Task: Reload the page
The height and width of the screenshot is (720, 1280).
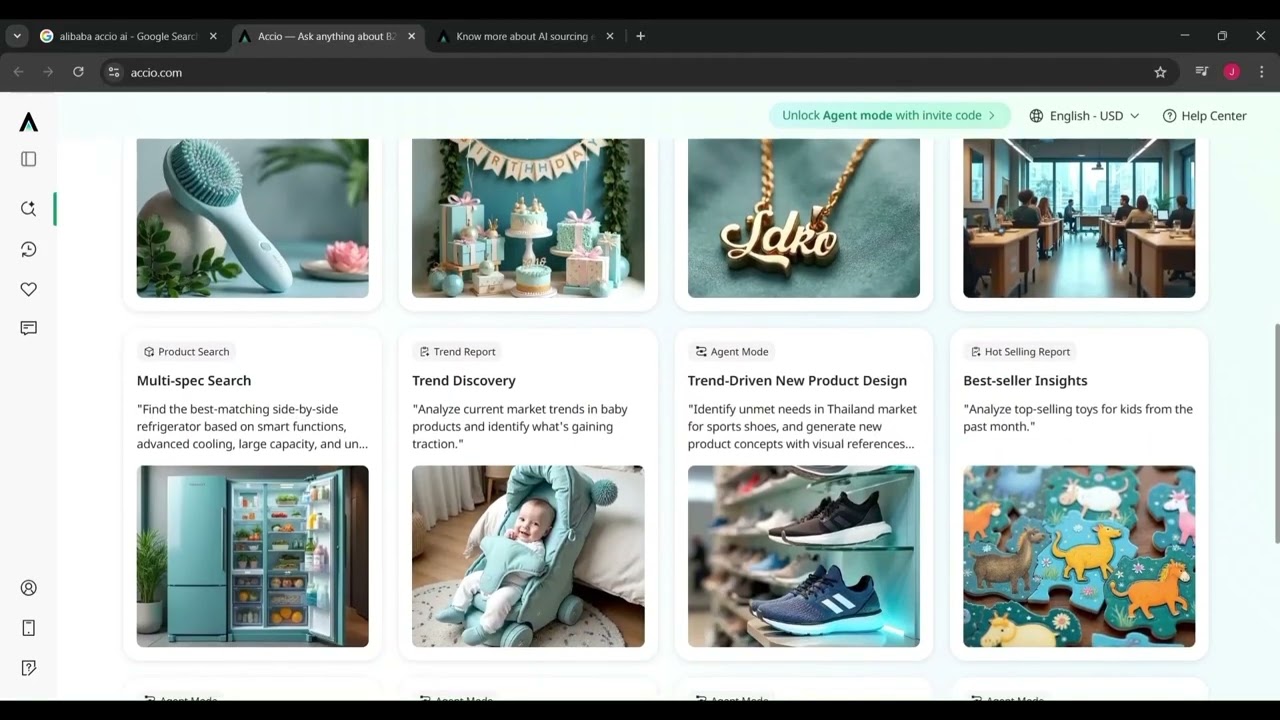Action: pyautogui.click(x=78, y=72)
